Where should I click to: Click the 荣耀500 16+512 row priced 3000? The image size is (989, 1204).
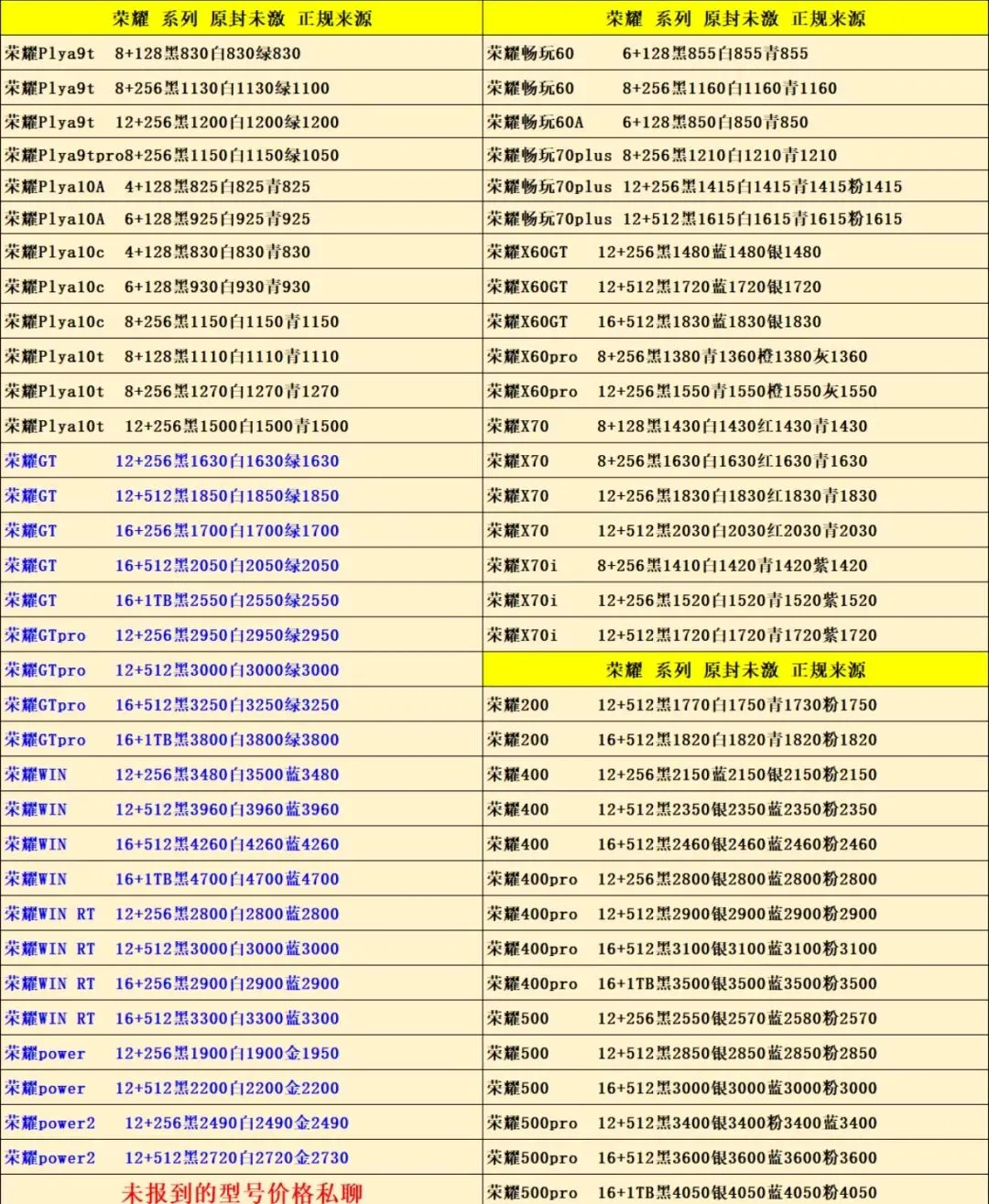(x=735, y=1087)
